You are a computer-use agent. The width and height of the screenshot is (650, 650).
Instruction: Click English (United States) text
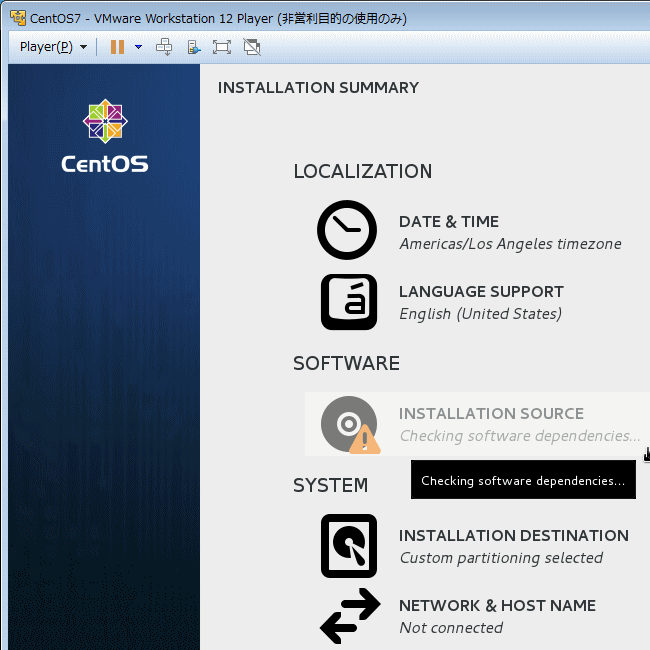click(x=480, y=314)
